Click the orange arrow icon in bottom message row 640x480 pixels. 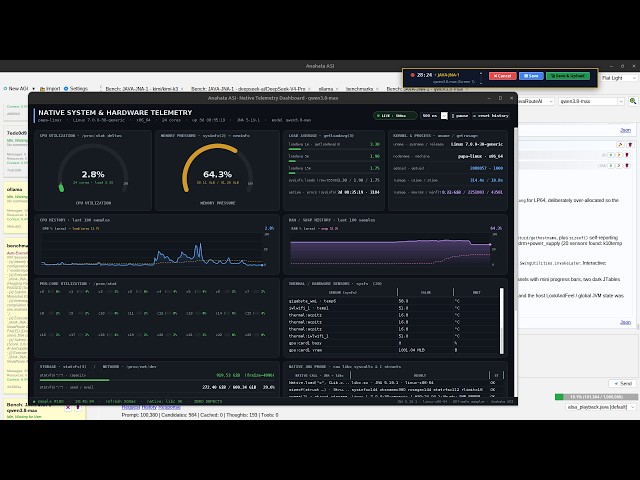coord(619,166)
